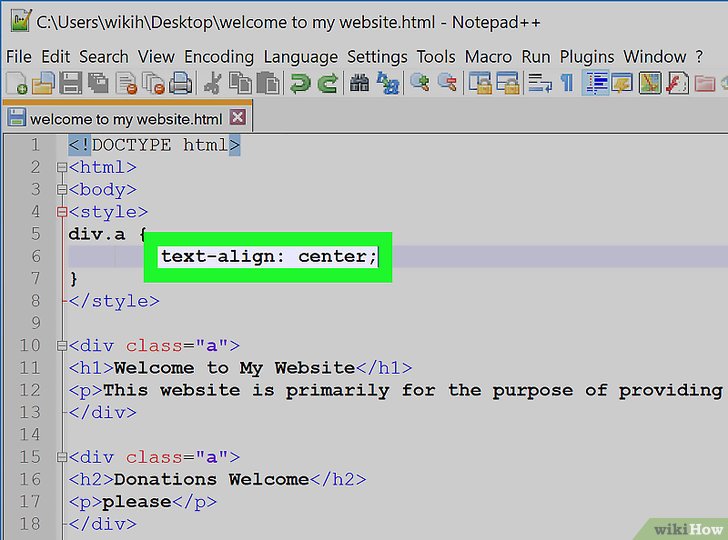Click the Paste clipboard icon
The width and height of the screenshot is (728, 540).
268,84
